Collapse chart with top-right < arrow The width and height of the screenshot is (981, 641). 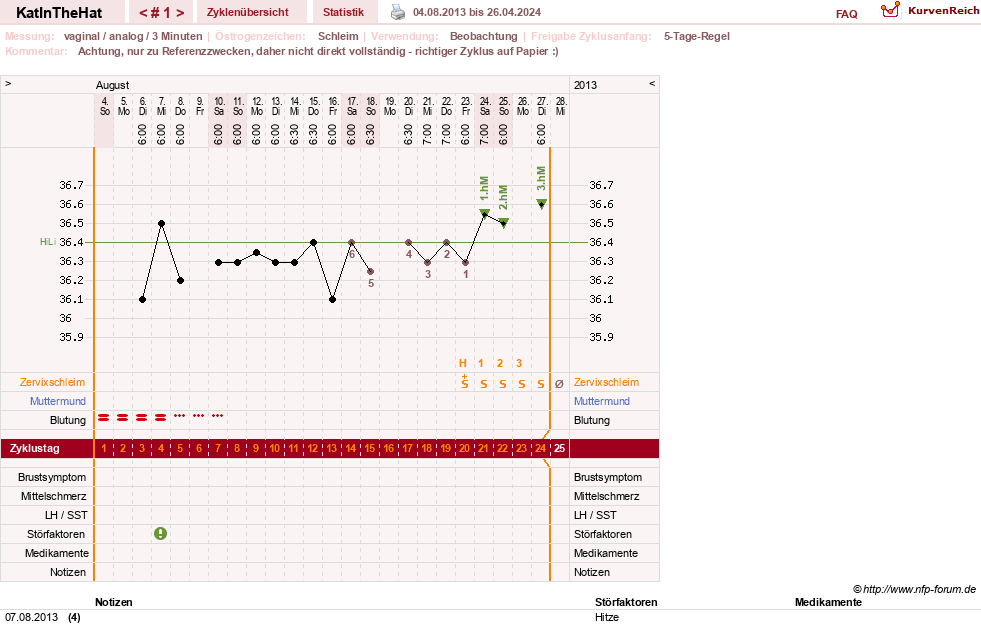click(652, 84)
